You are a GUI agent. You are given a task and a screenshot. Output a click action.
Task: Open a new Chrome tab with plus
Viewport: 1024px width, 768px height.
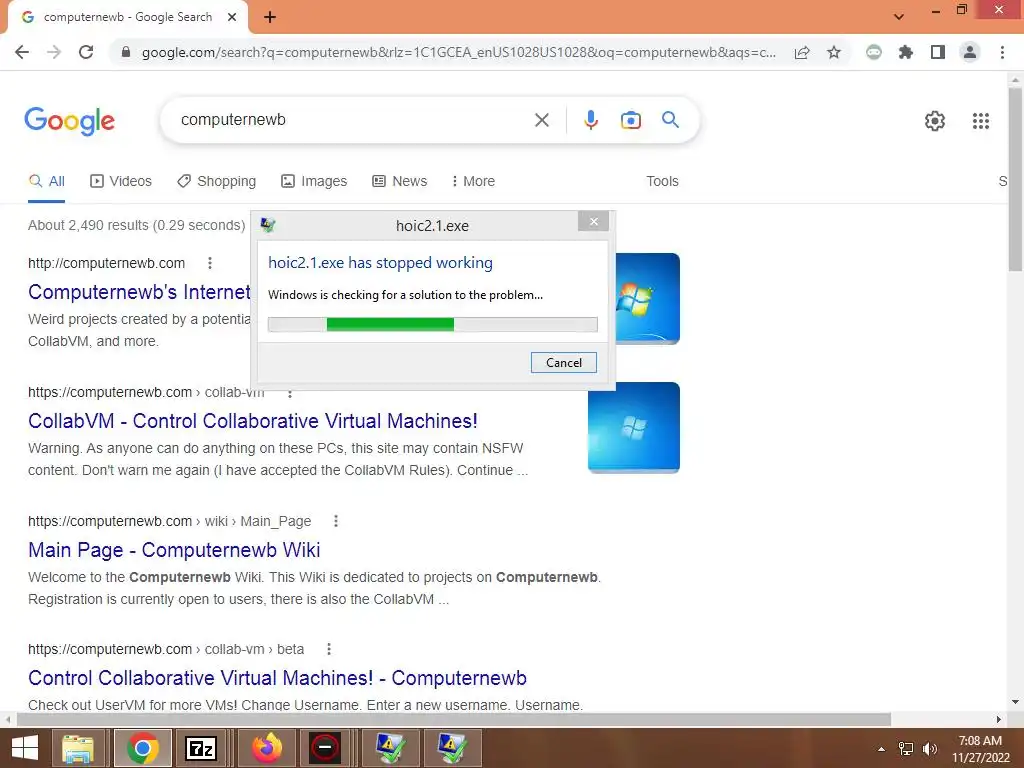tap(270, 18)
